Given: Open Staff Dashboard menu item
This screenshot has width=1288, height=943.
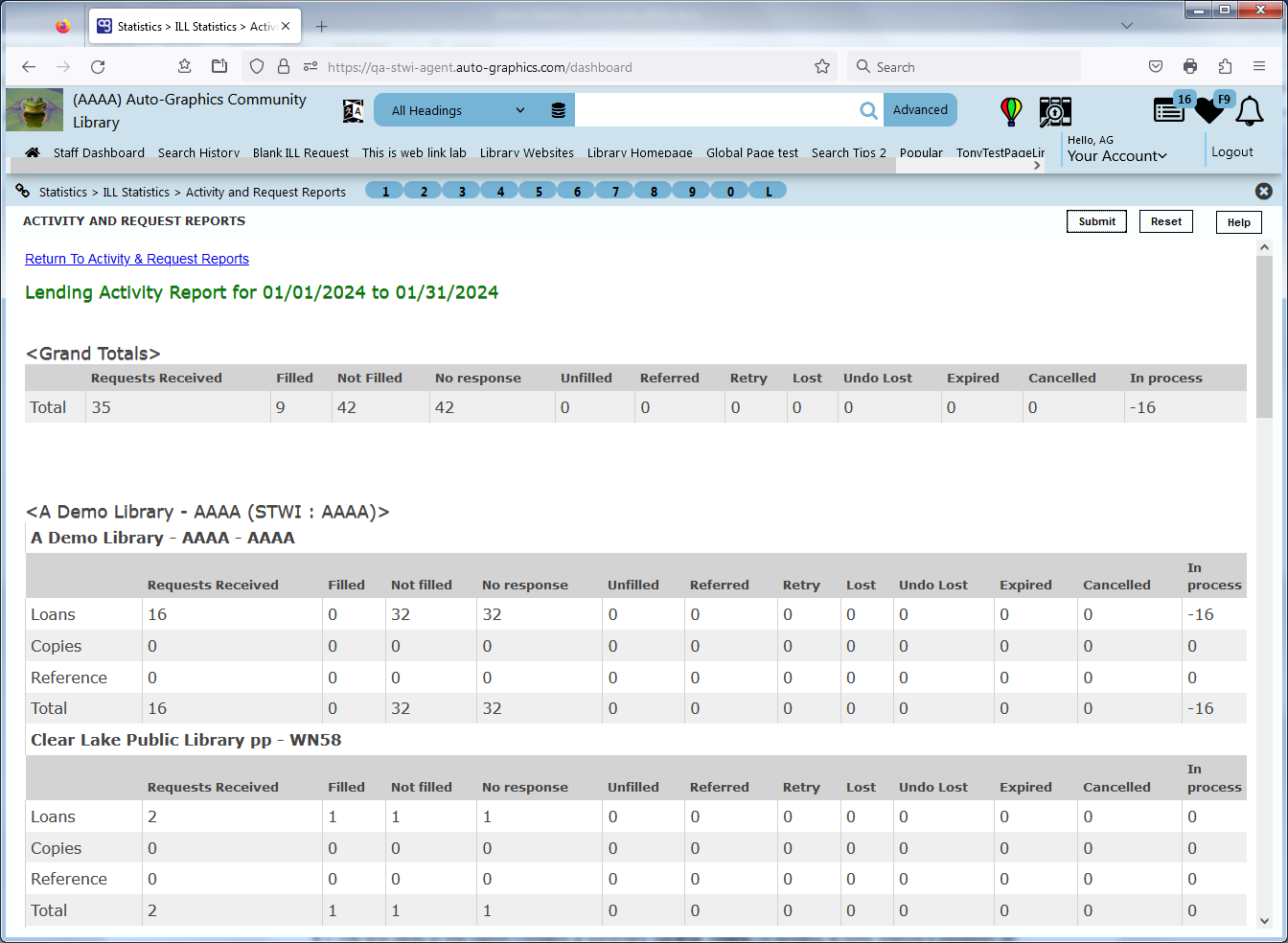Looking at the screenshot, I should [x=99, y=152].
